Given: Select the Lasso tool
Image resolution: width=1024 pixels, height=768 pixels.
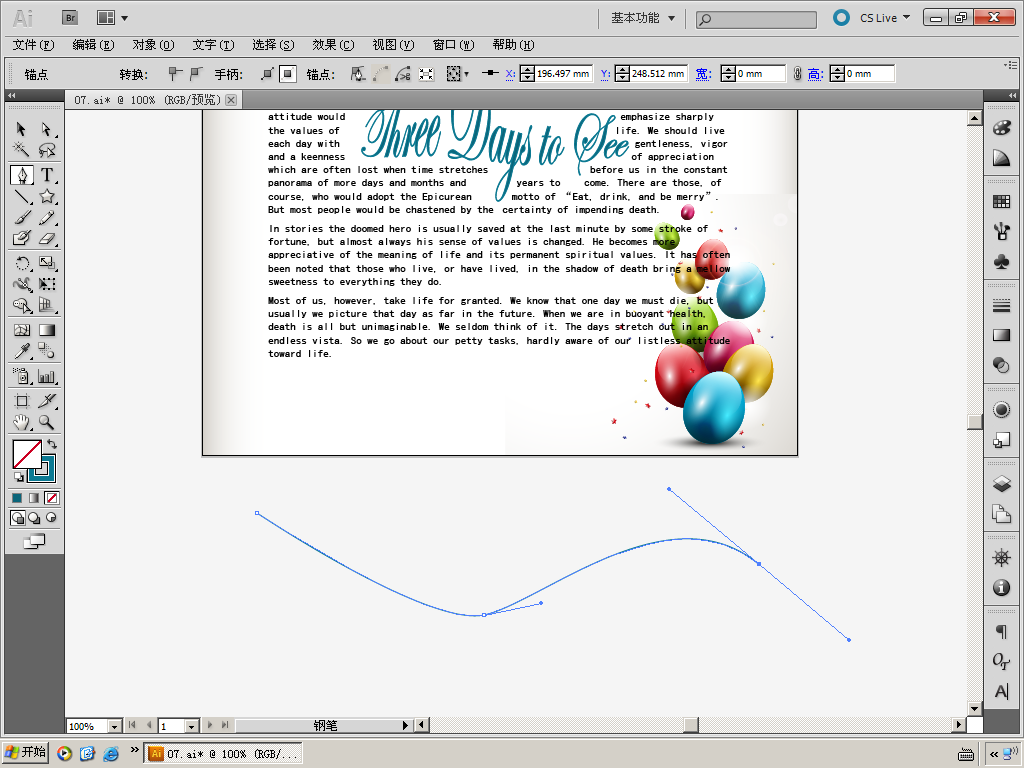Looking at the screenshot, I should point(46,151).
